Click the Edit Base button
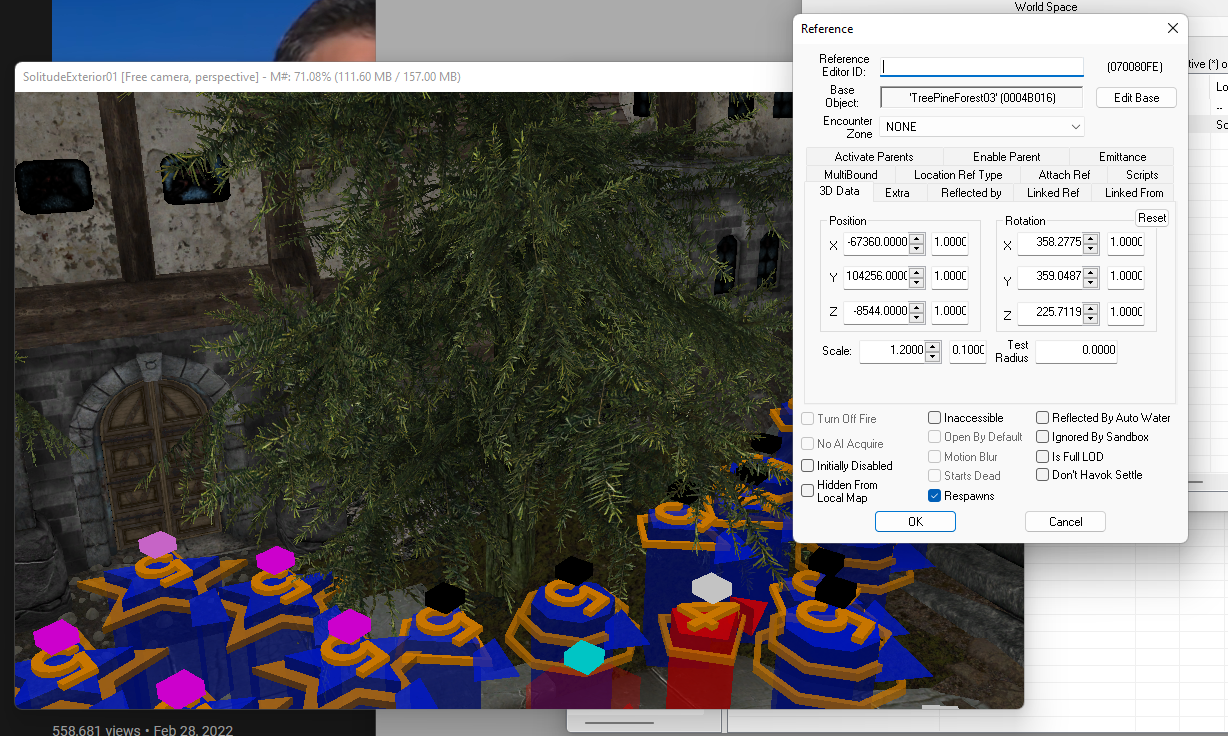Screen dimensions: 1228x736 point(1136,98)
